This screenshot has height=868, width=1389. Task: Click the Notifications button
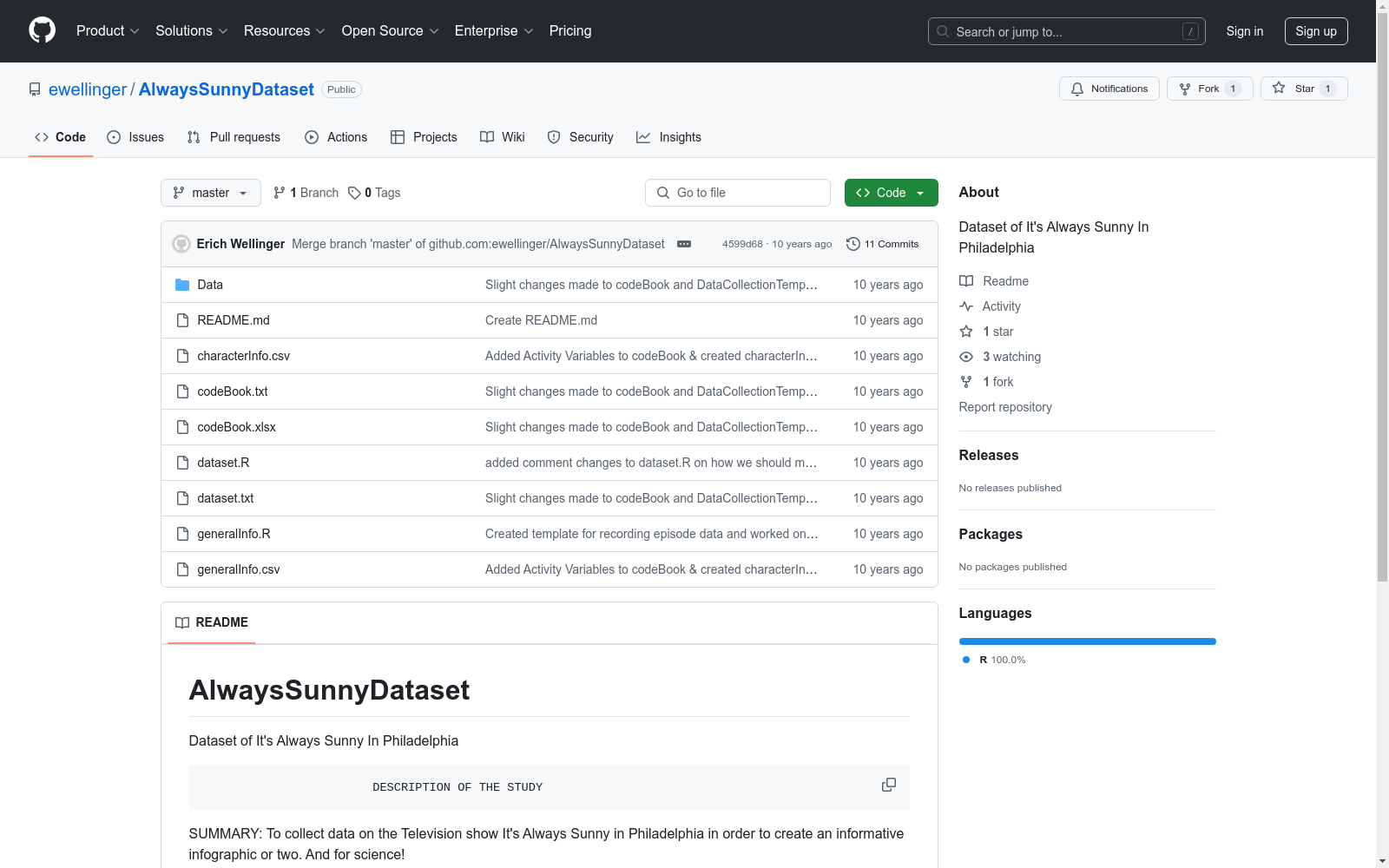(x=1109, y=89)
